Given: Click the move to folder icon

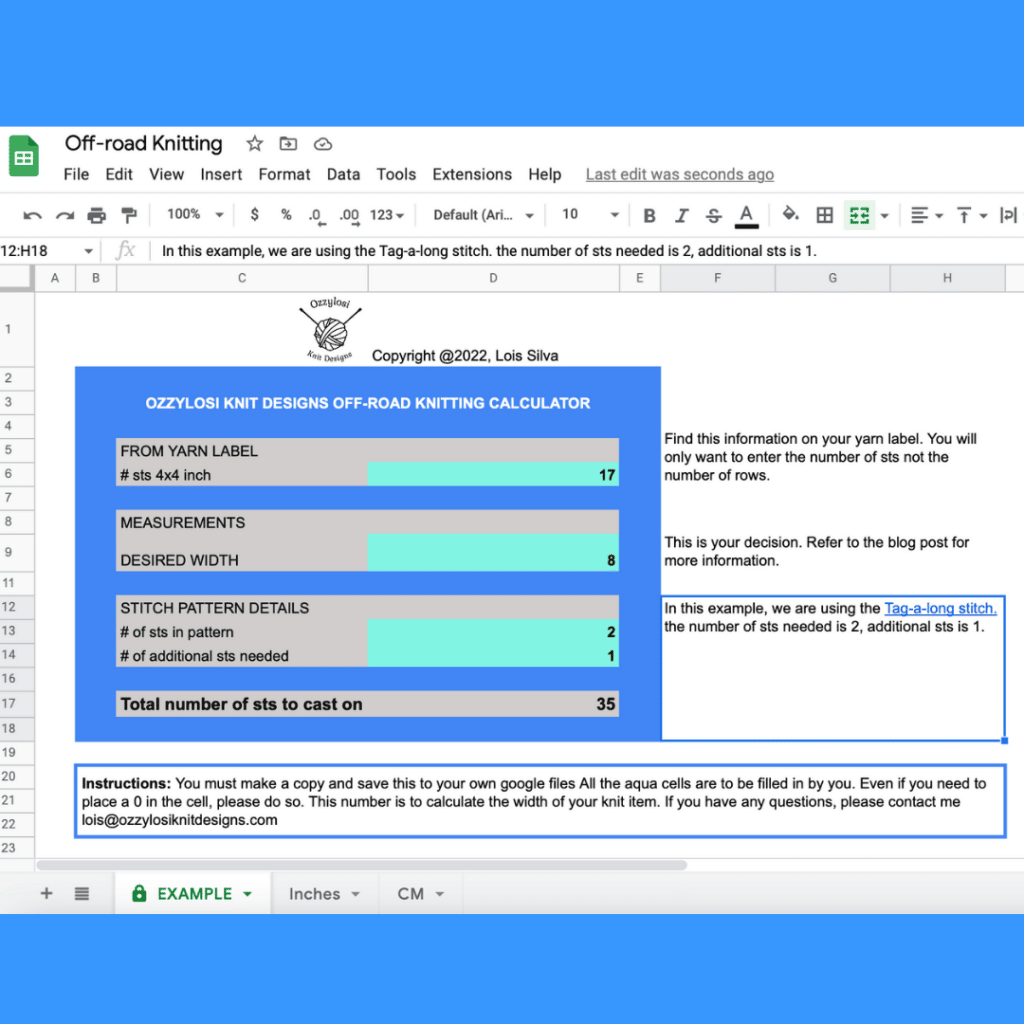Looking at the screenshot, I should tap(288, 144).
